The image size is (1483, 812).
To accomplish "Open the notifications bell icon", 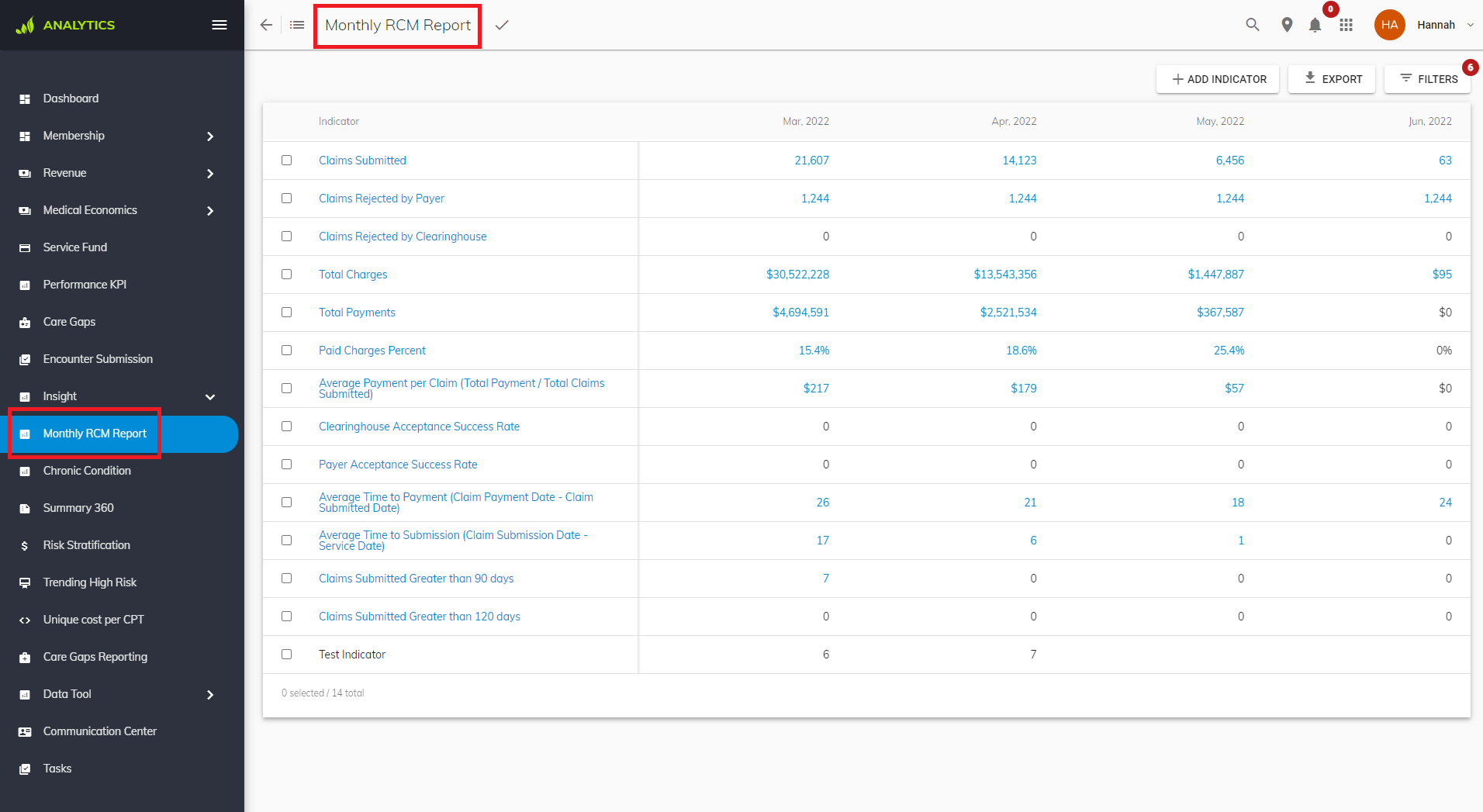I will (x=1315, y=26).
